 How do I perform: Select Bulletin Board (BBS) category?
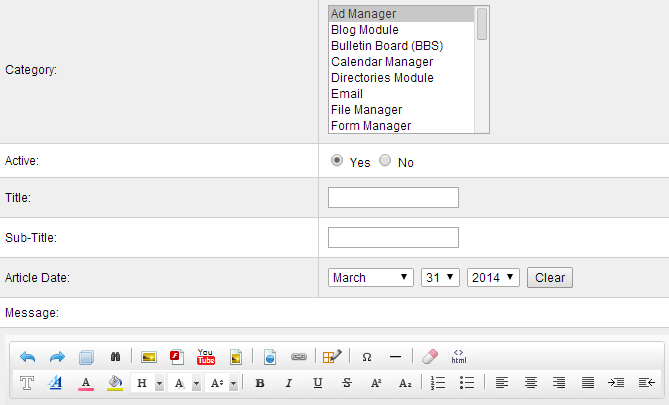click(401, 46)
